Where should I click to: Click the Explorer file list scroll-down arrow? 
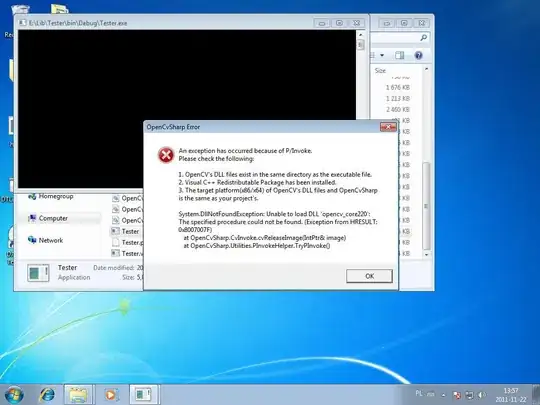(427, 255)
